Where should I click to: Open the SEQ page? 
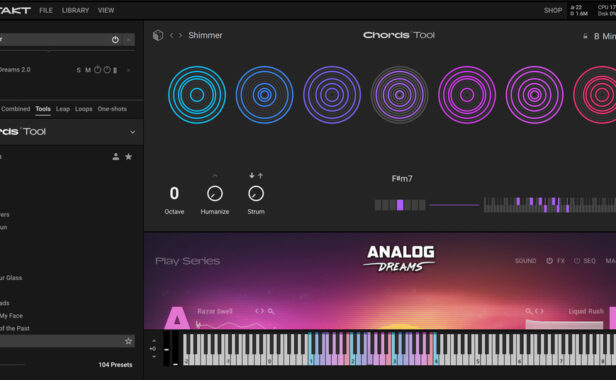[x=589, y=261]
